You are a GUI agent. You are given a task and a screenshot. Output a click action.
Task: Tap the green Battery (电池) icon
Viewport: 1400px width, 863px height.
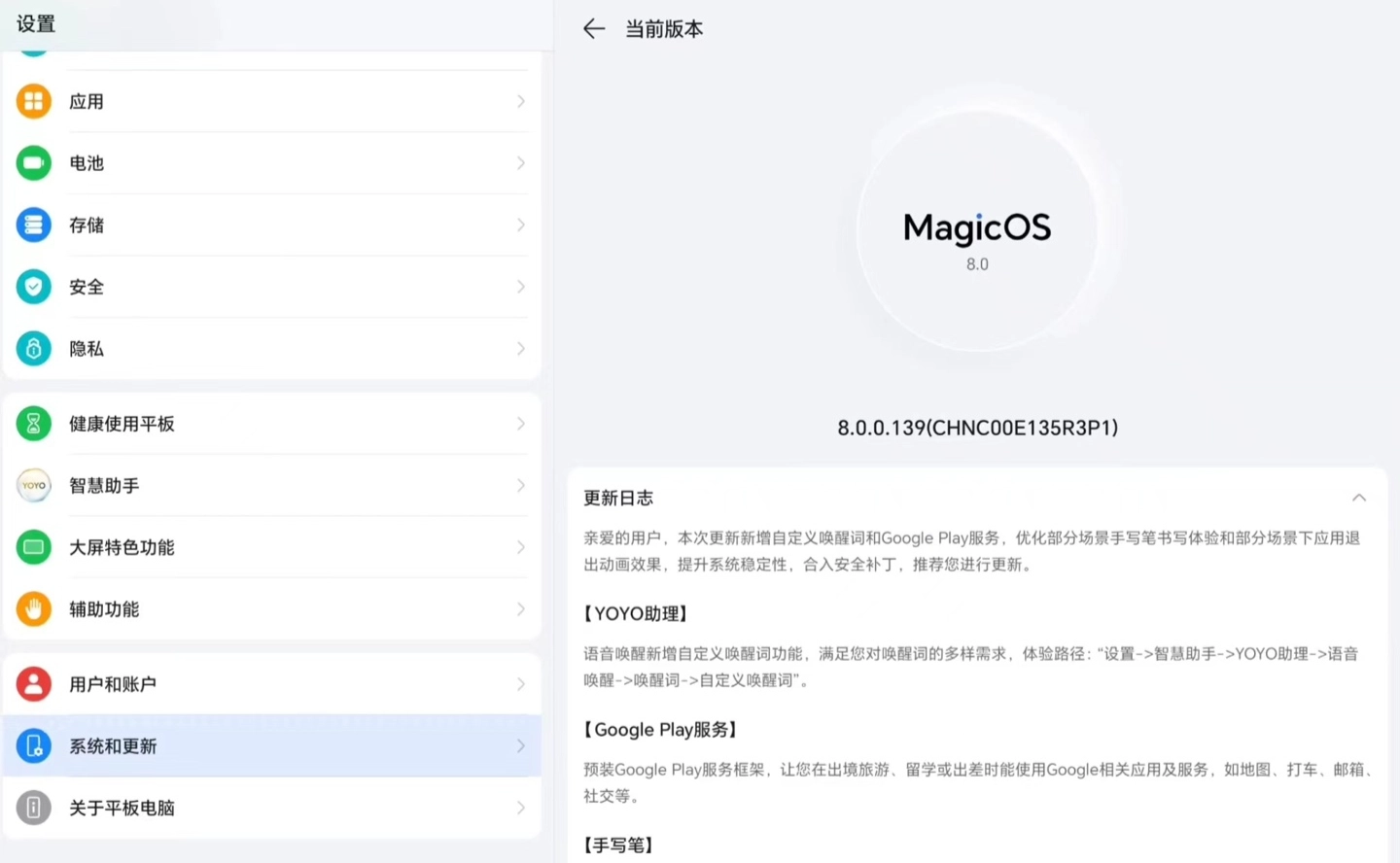coord(34,163)
